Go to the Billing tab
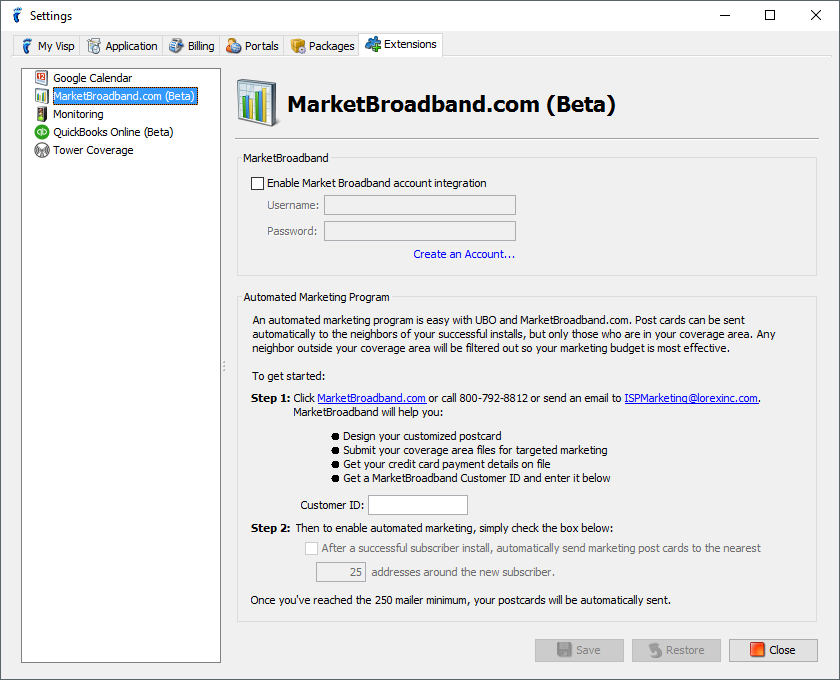Screen dimensions: 840x680 tap(192, 46)
